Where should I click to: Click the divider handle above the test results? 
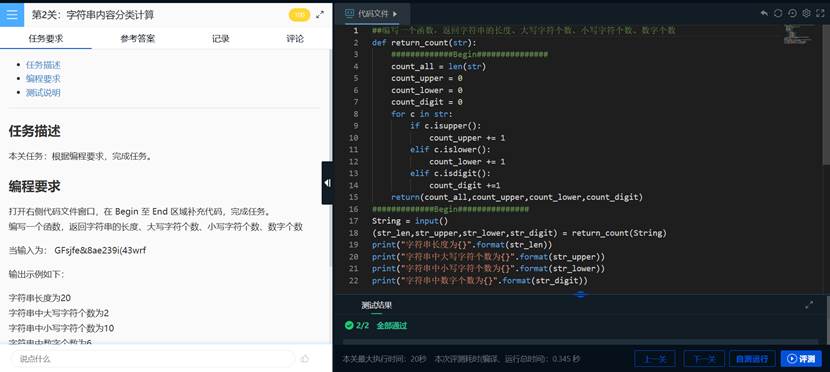tap(581, 294)
